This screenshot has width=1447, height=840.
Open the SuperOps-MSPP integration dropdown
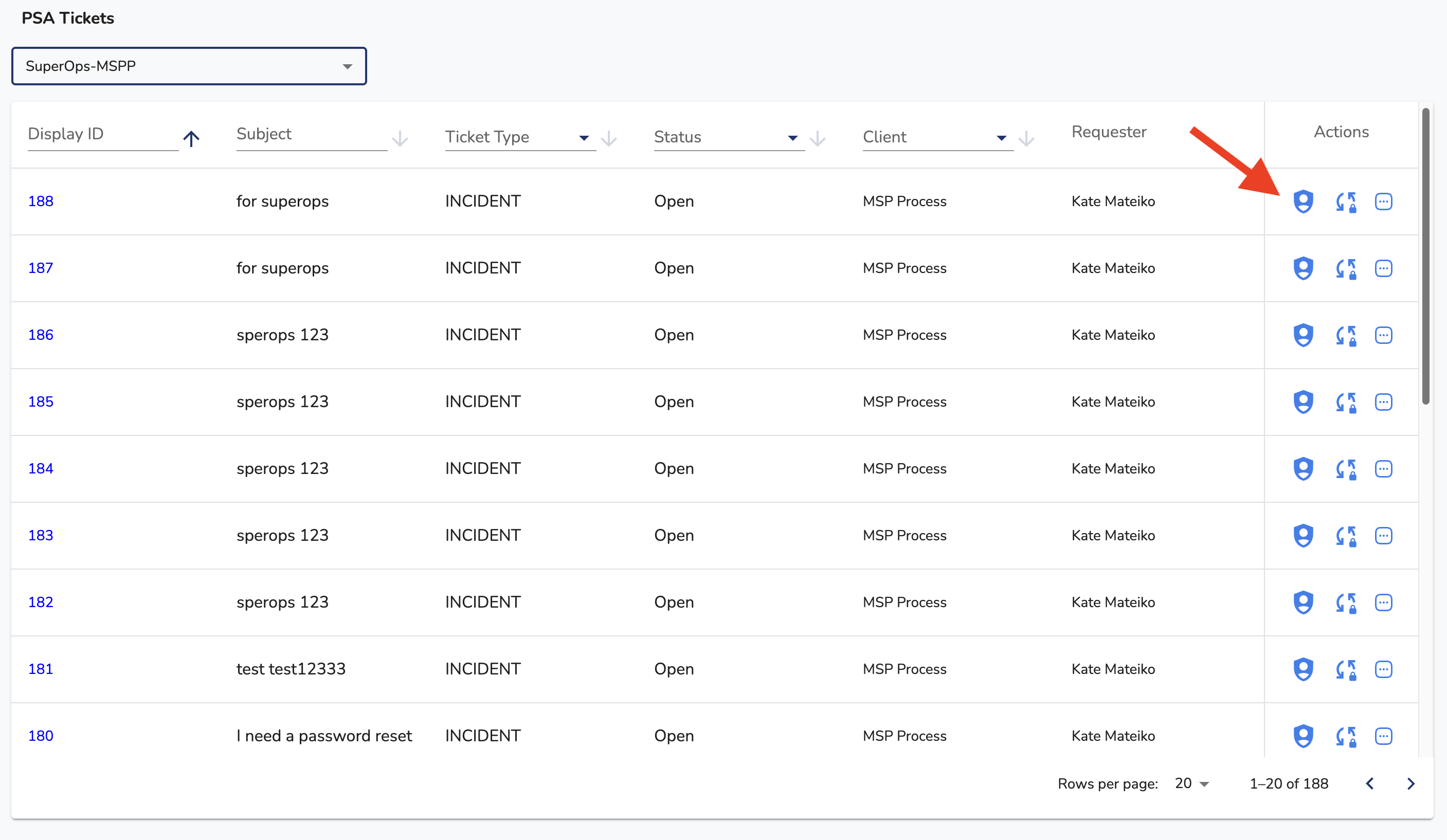click(x=189, y=66)
